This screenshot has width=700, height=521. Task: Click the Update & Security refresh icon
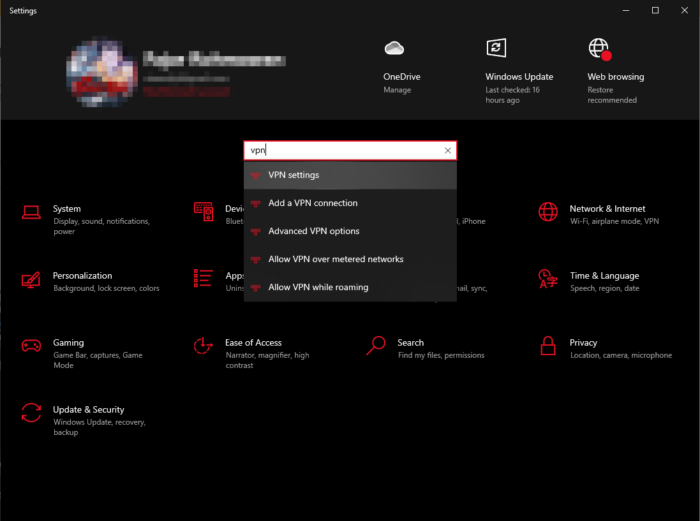(31, 413)
